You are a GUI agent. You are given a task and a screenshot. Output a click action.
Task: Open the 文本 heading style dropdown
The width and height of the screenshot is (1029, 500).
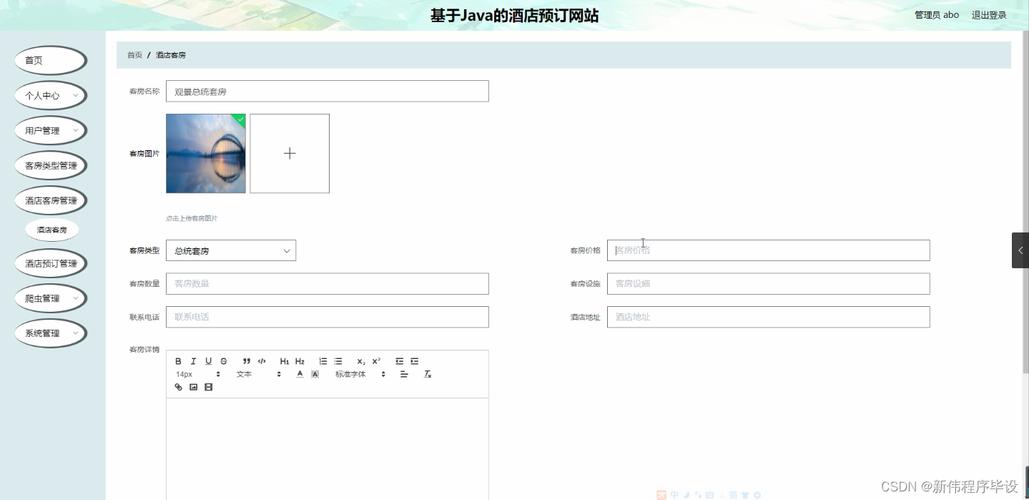(259, 374)
